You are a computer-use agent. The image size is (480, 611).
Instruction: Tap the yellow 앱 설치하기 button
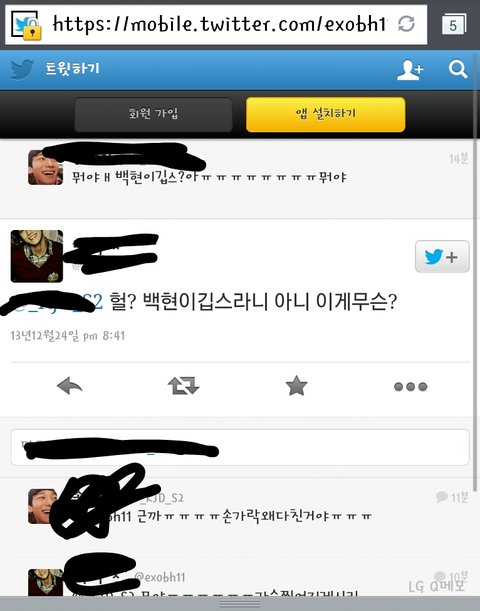tap(326, 114)
